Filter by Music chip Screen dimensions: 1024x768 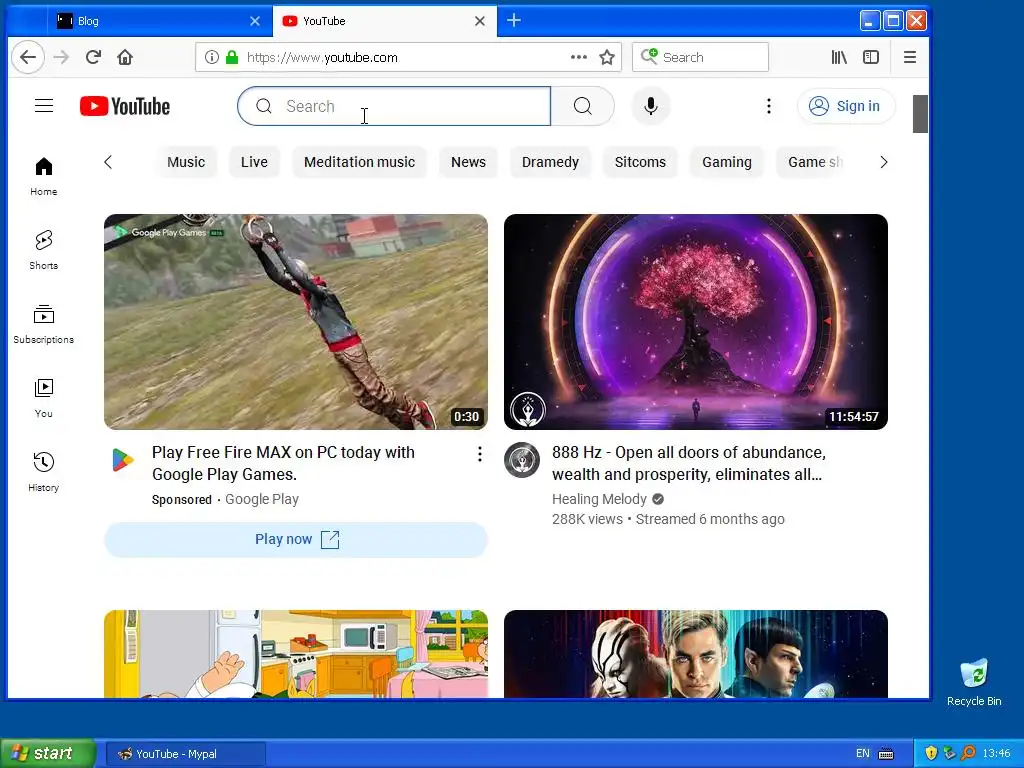(186, 162)
